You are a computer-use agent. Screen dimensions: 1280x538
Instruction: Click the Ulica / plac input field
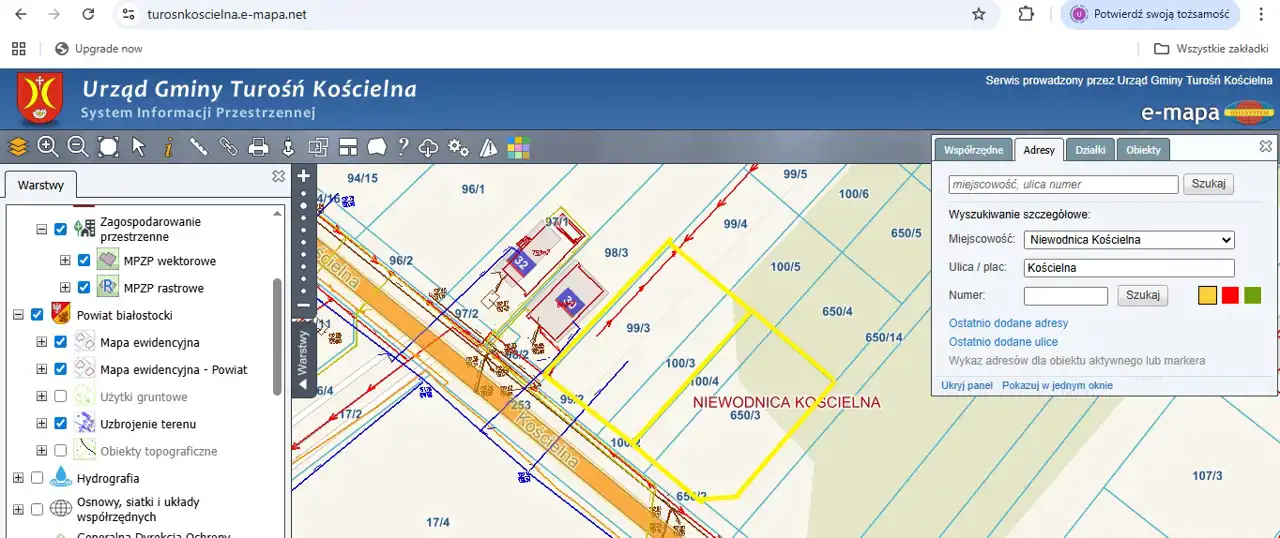point(1129,268)
